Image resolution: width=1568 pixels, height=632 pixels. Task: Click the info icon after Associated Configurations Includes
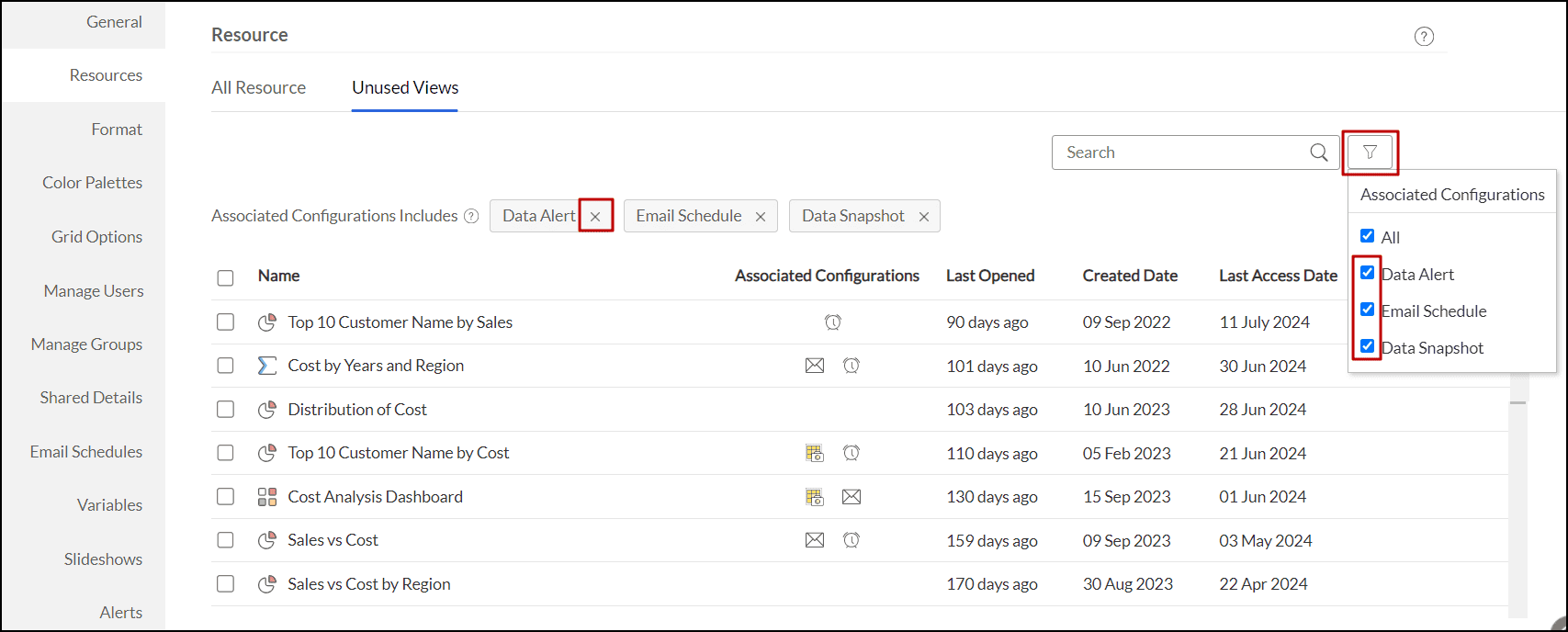click(471, 217)
